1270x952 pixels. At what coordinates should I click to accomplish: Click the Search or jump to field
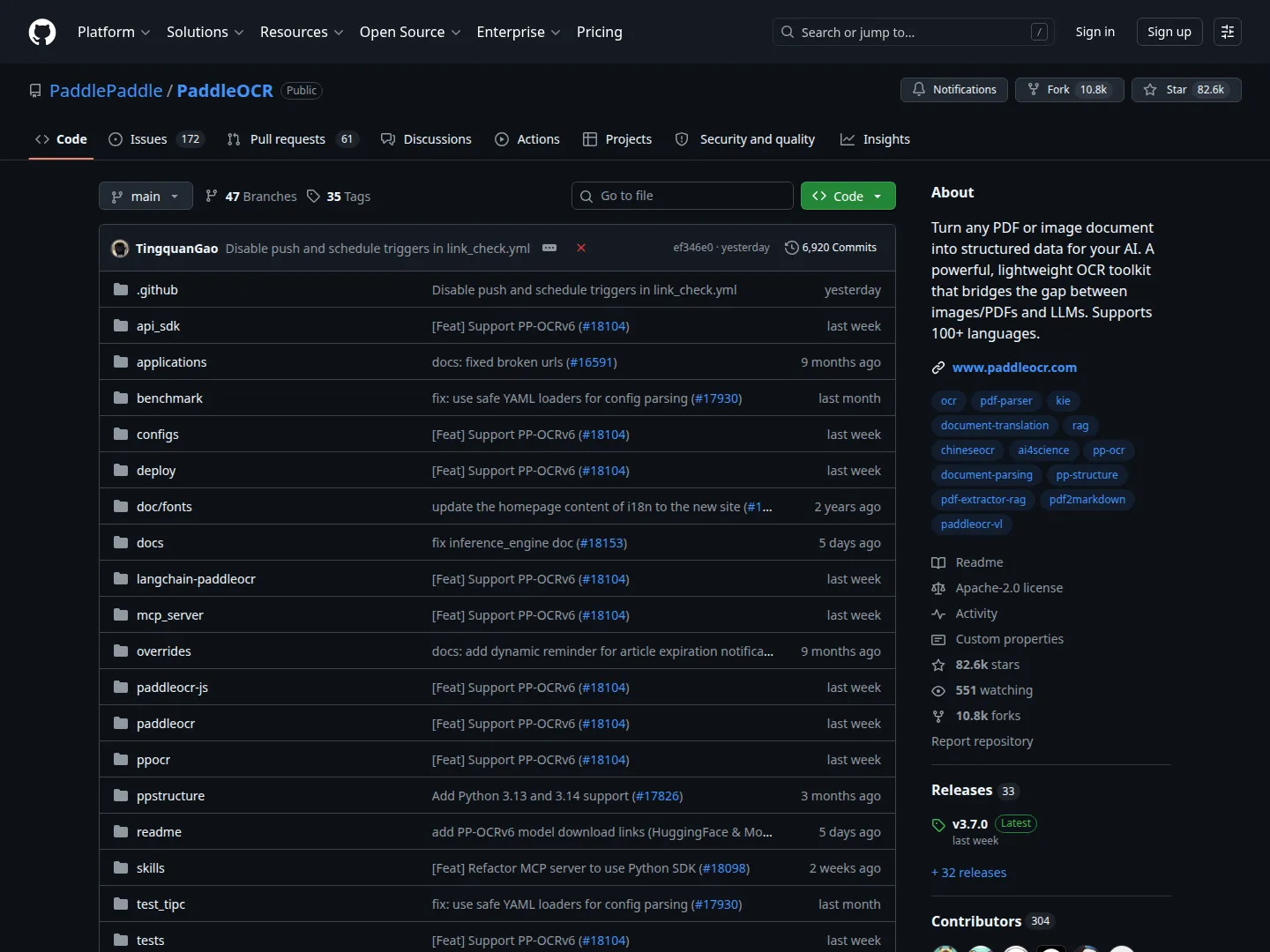pos(913,32)
